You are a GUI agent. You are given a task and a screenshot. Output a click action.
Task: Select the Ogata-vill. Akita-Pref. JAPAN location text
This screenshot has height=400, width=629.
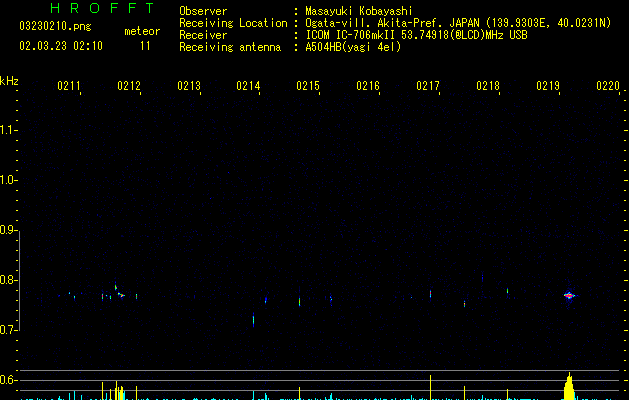click(458, 23)
